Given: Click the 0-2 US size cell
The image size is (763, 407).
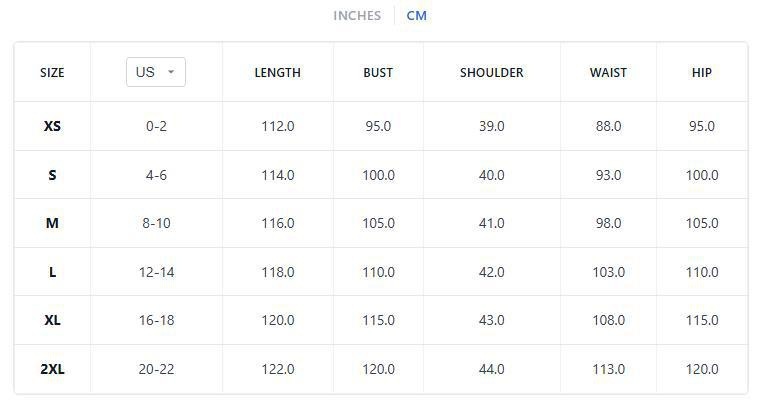Looking at the screenshot, I should point(156,127).
